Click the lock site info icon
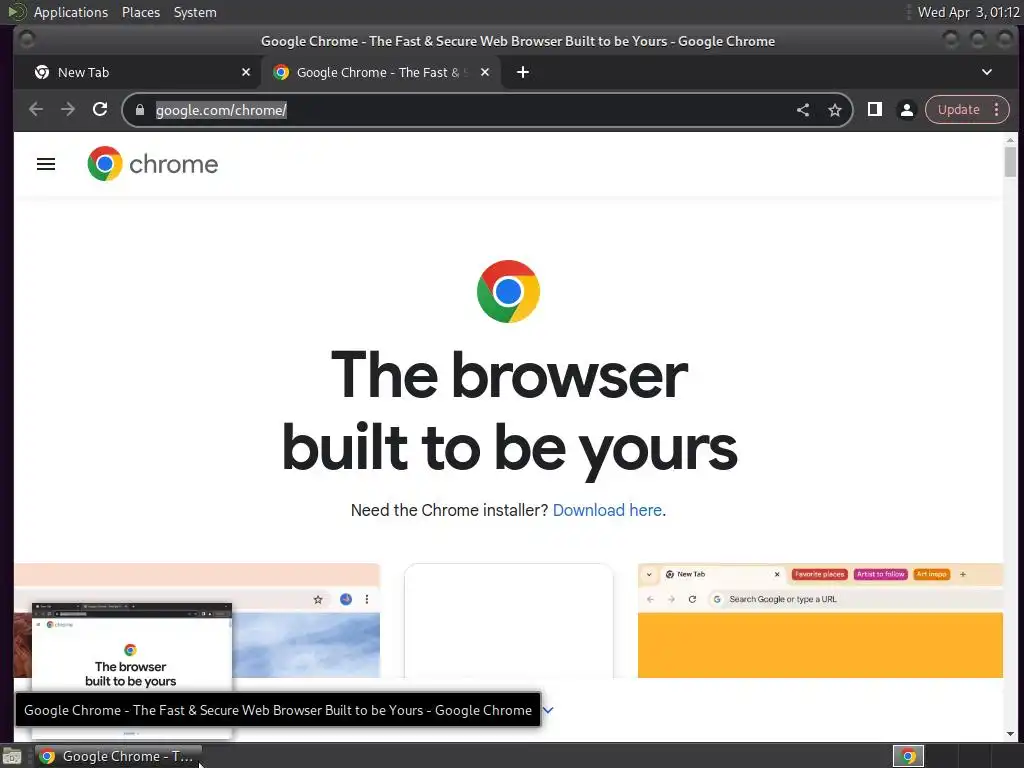The width and height of the screenshot is (1024, 768). click(140, 110)
